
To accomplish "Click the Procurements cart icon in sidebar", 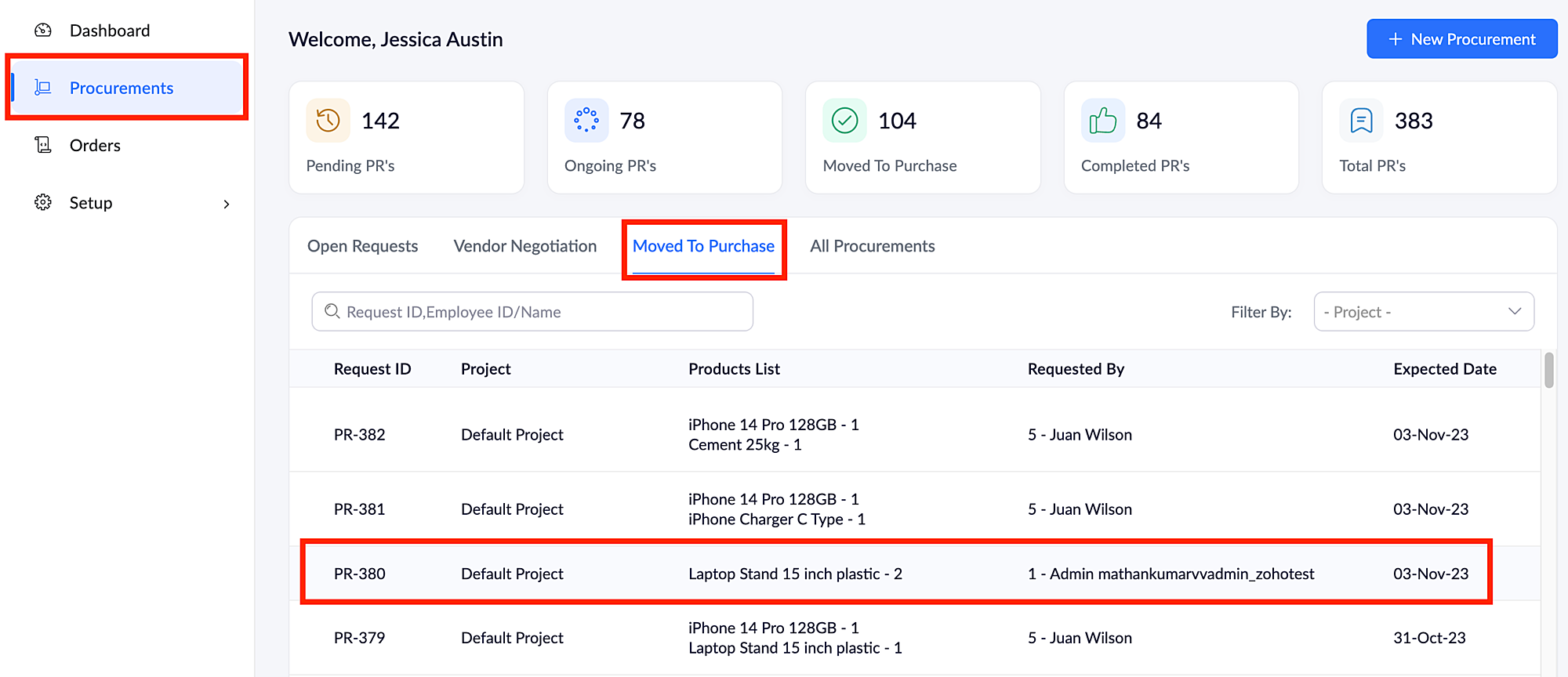I will pyautogui.click(x=43, y=88).
